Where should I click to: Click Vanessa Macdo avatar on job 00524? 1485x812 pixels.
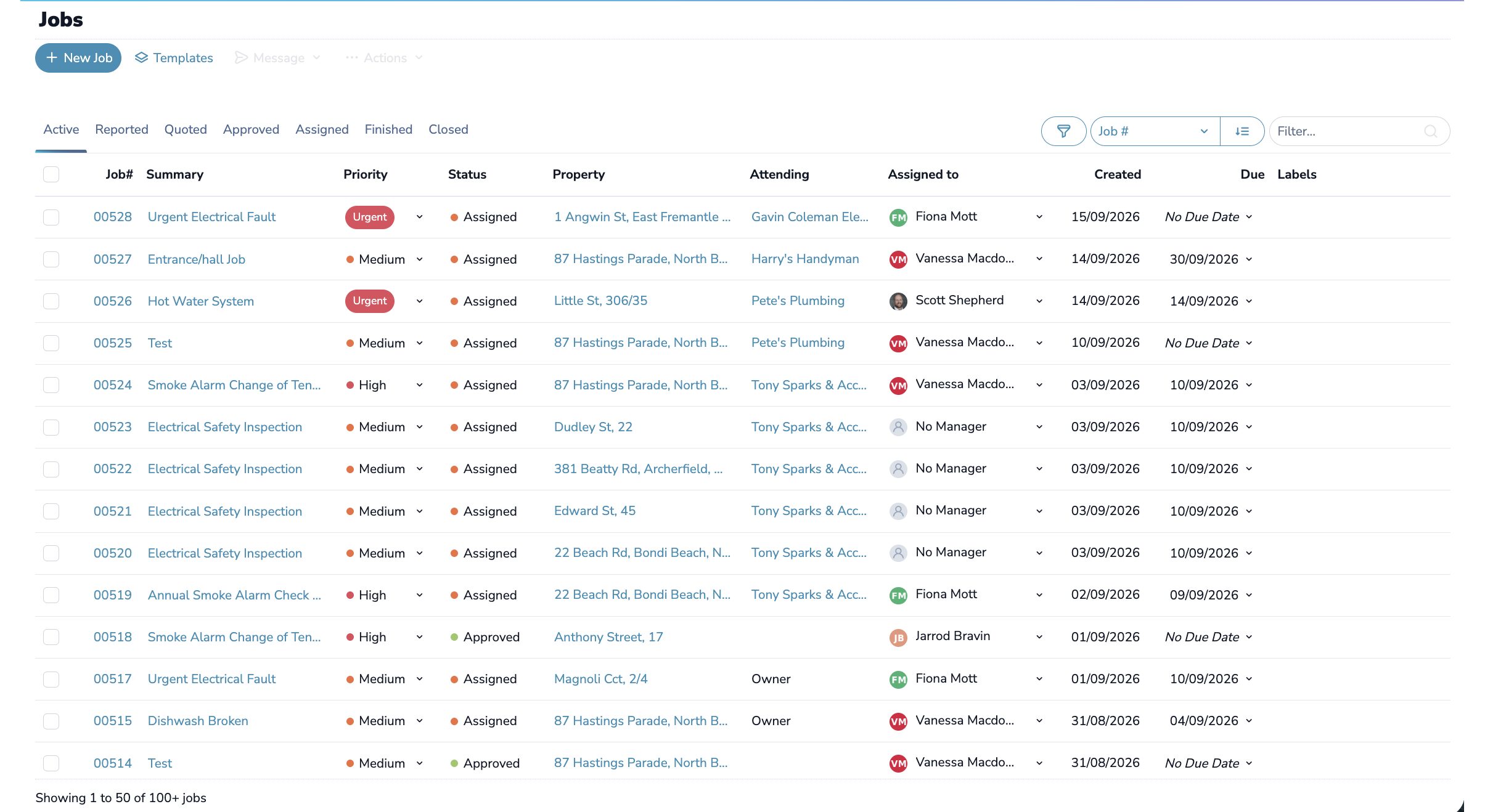coord(898,386)
